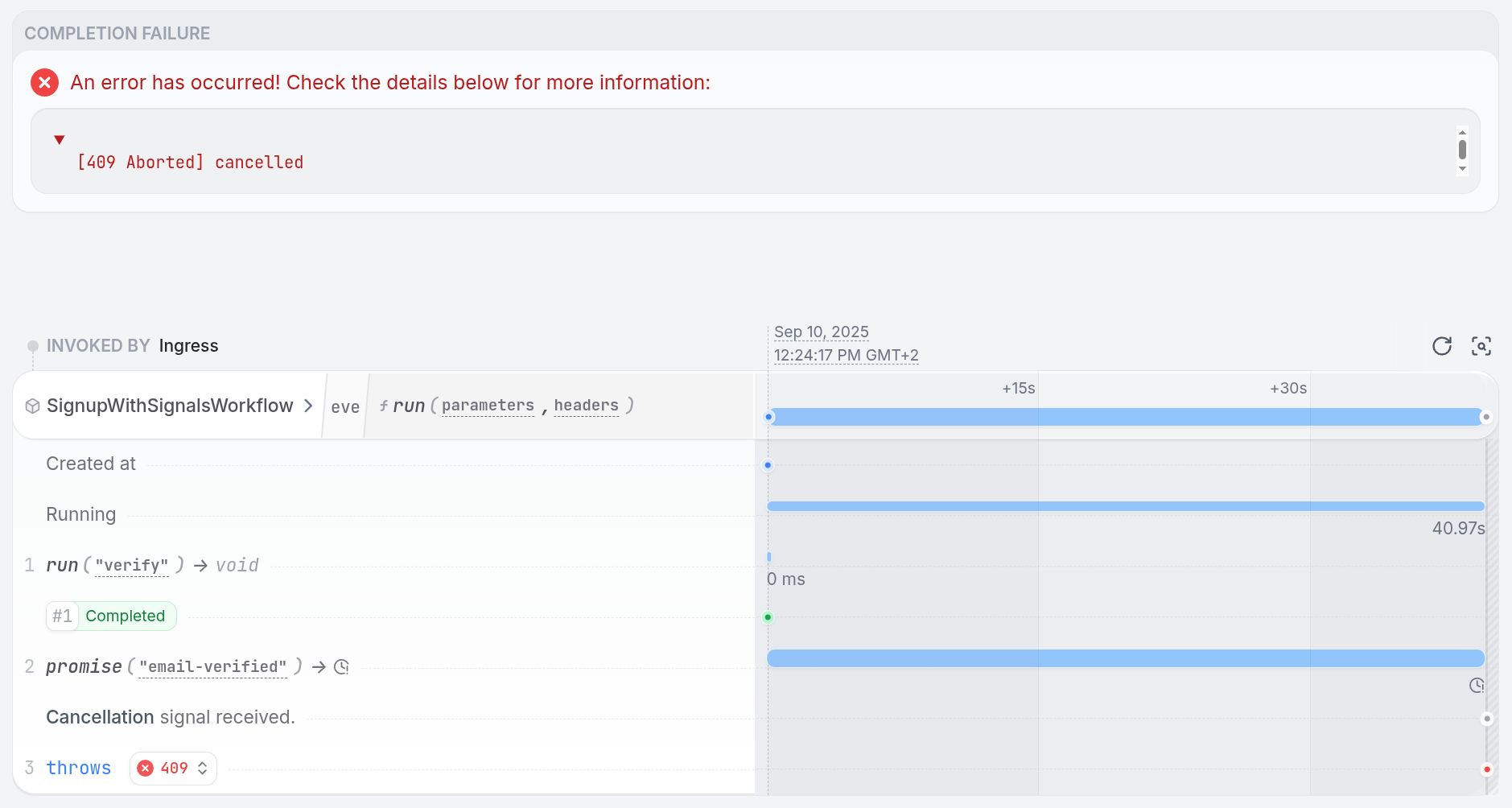Click the clock marker on the promise timeline bar
Image resolution: width=1512 pixels, height=808 pixels.
pyautogui.click(x=1477, y=685)
